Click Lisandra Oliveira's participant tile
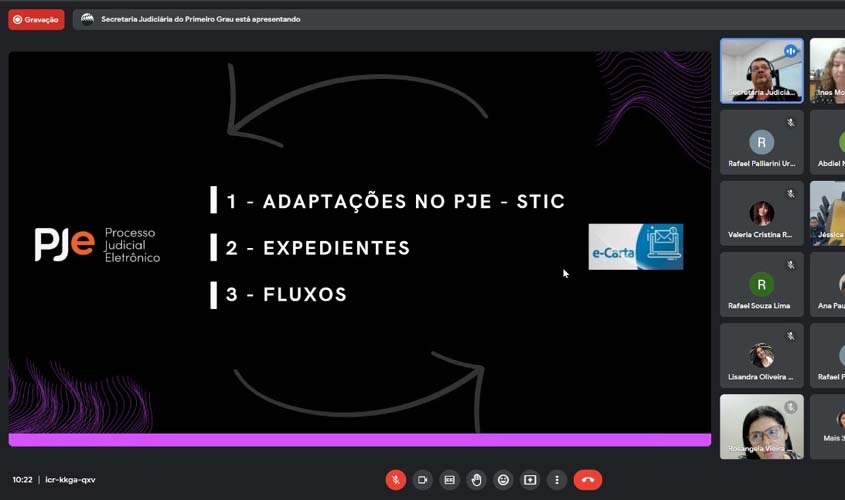This screenshot has height=500, width=845. [x=761, y=355]
